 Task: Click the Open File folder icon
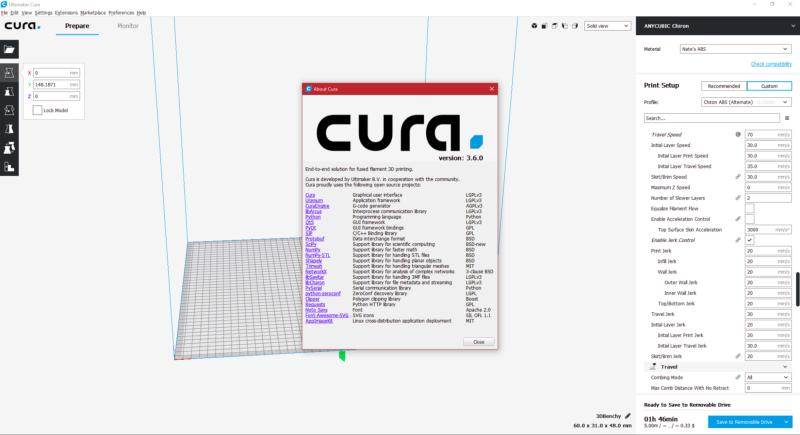[x=10, y=48]
